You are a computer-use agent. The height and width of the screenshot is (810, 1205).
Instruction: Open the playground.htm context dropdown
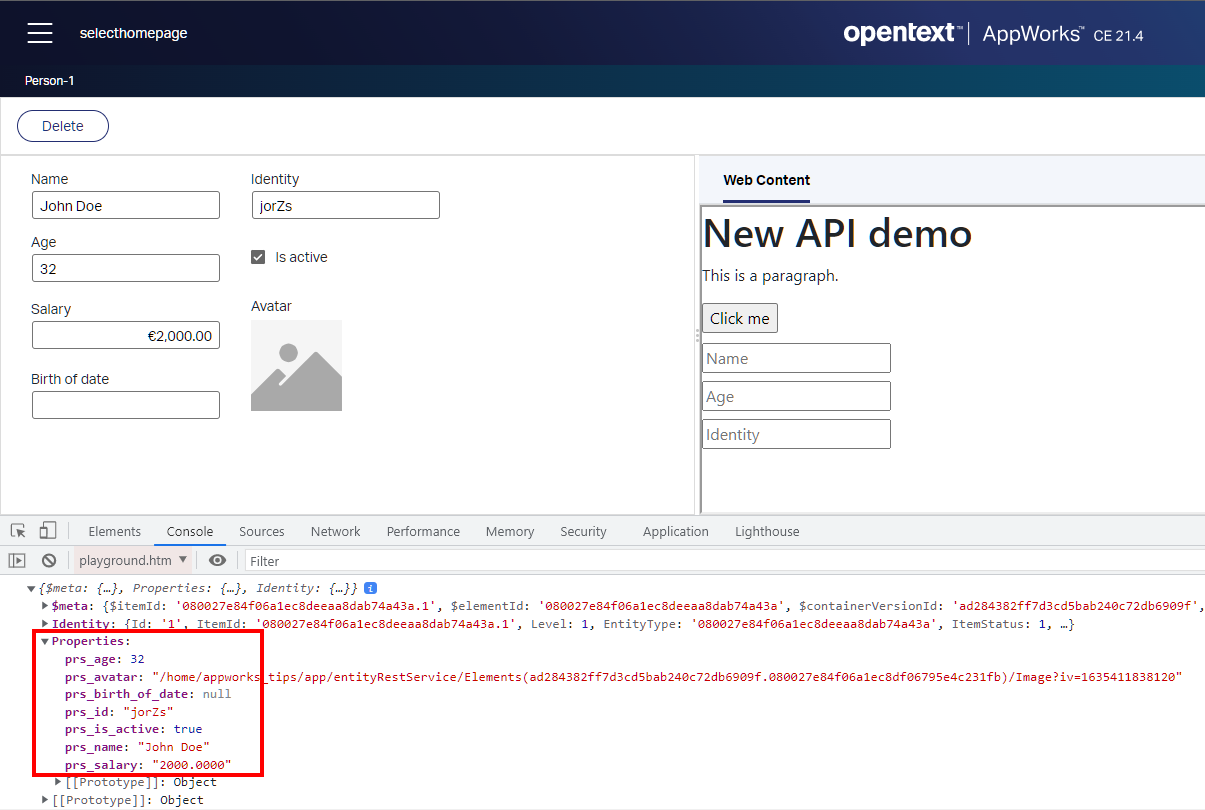click(x=133, y=560)
